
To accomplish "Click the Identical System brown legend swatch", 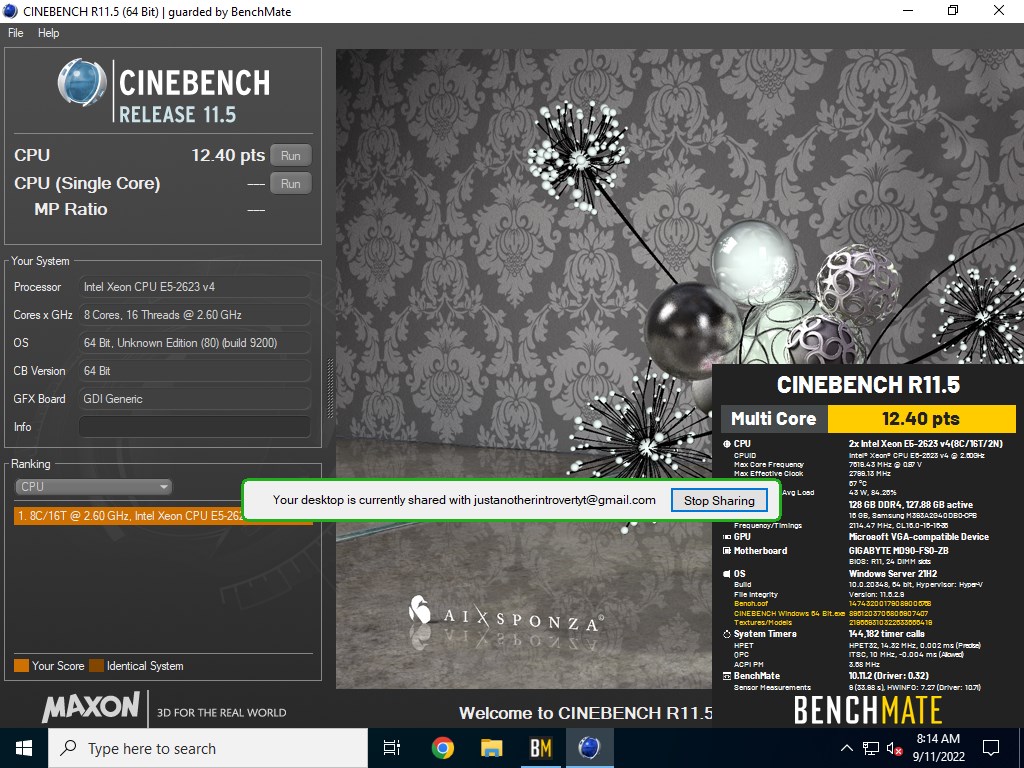I will coord(97,665).
